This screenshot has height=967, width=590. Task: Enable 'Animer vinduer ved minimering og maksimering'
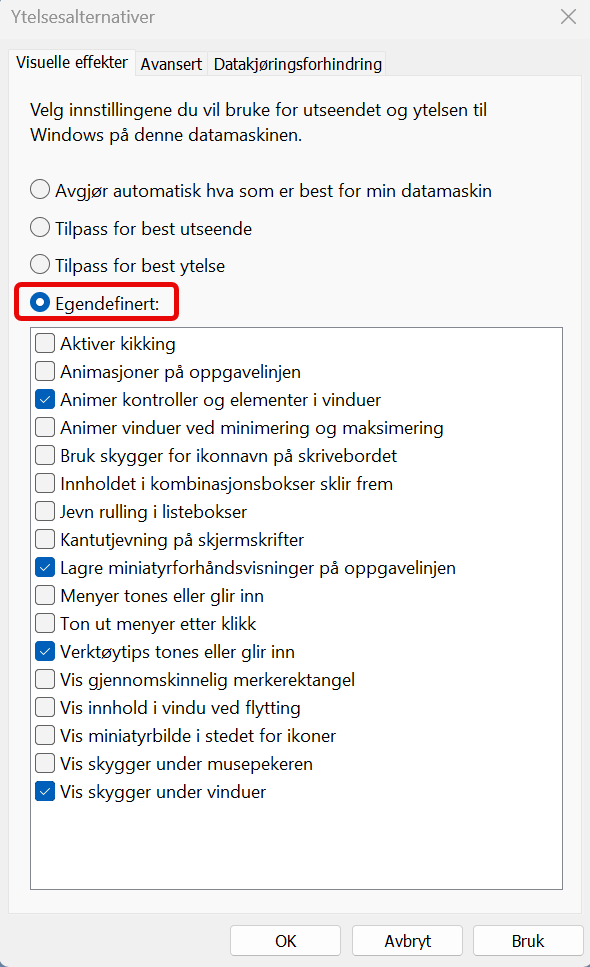[44, 427]
